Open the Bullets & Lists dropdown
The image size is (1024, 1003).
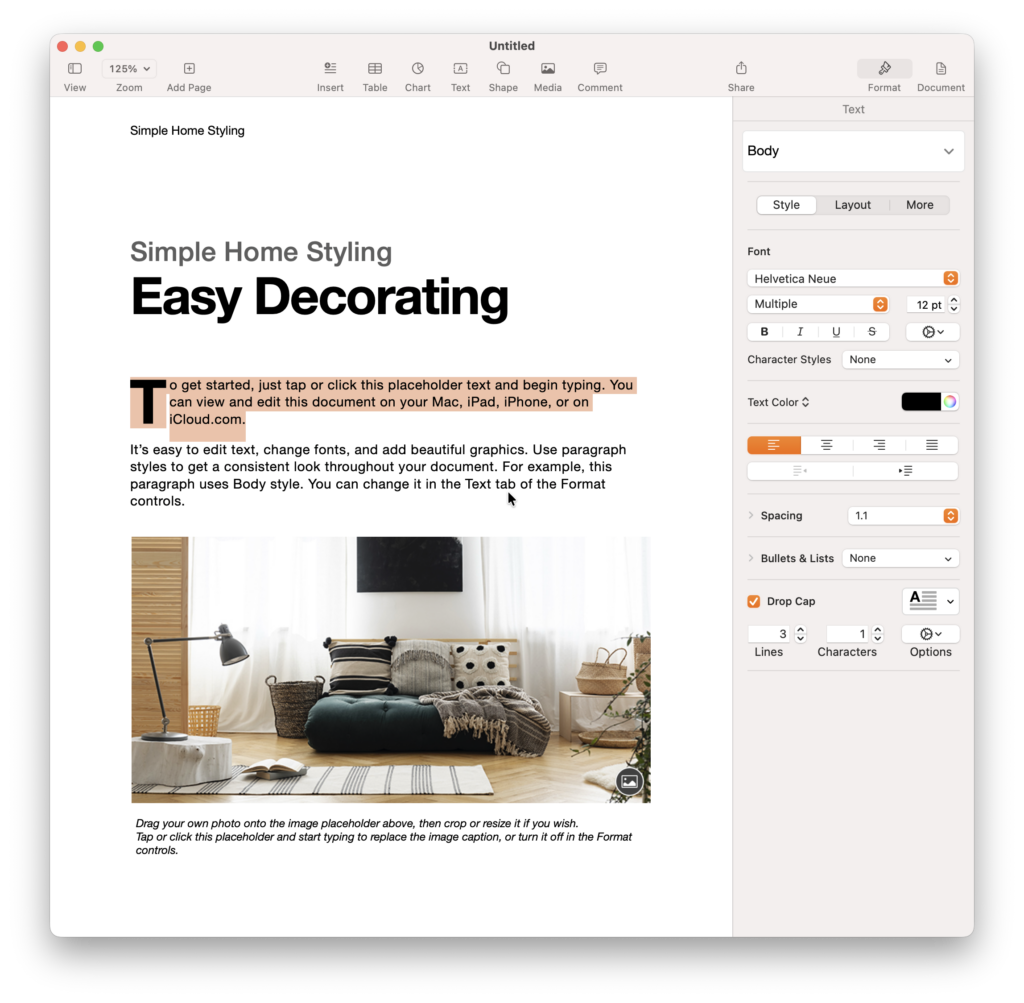point(900,558)
